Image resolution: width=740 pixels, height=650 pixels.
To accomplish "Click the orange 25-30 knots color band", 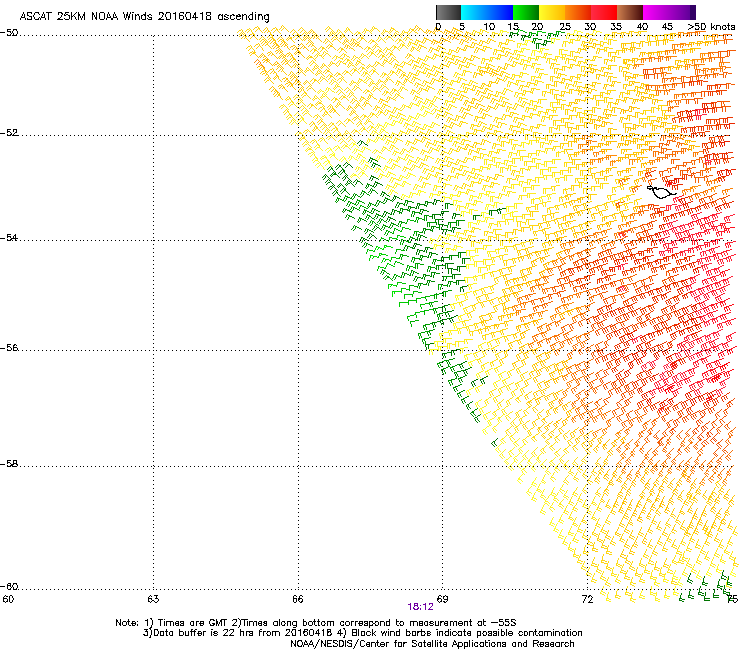I will click(578, 12).
